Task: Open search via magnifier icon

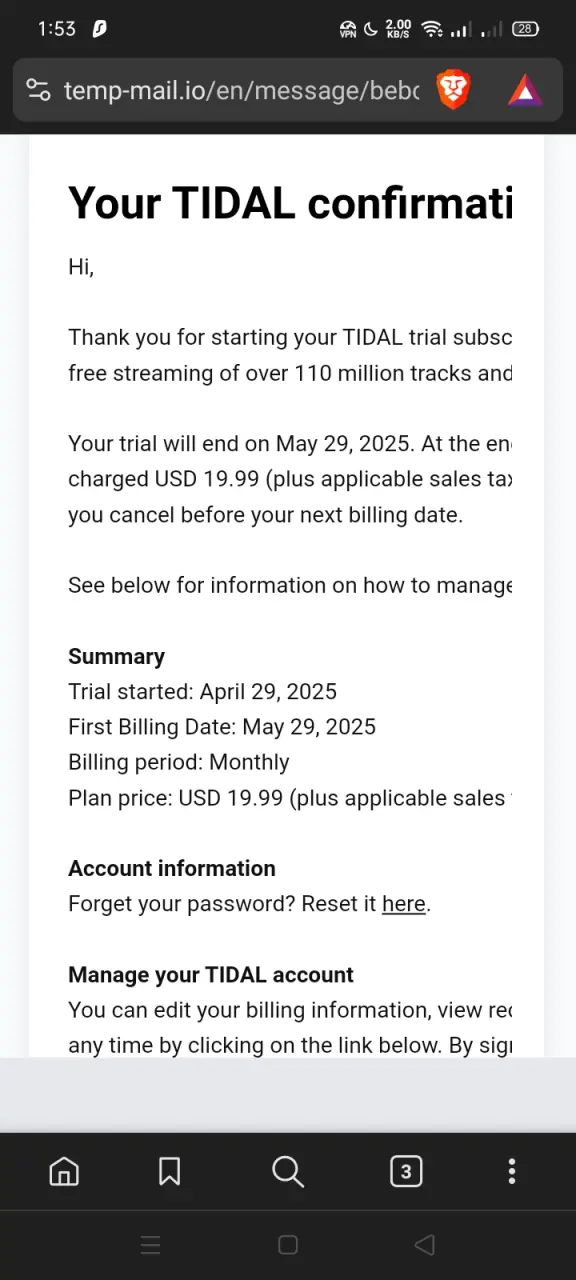Action: (288, 1171)
